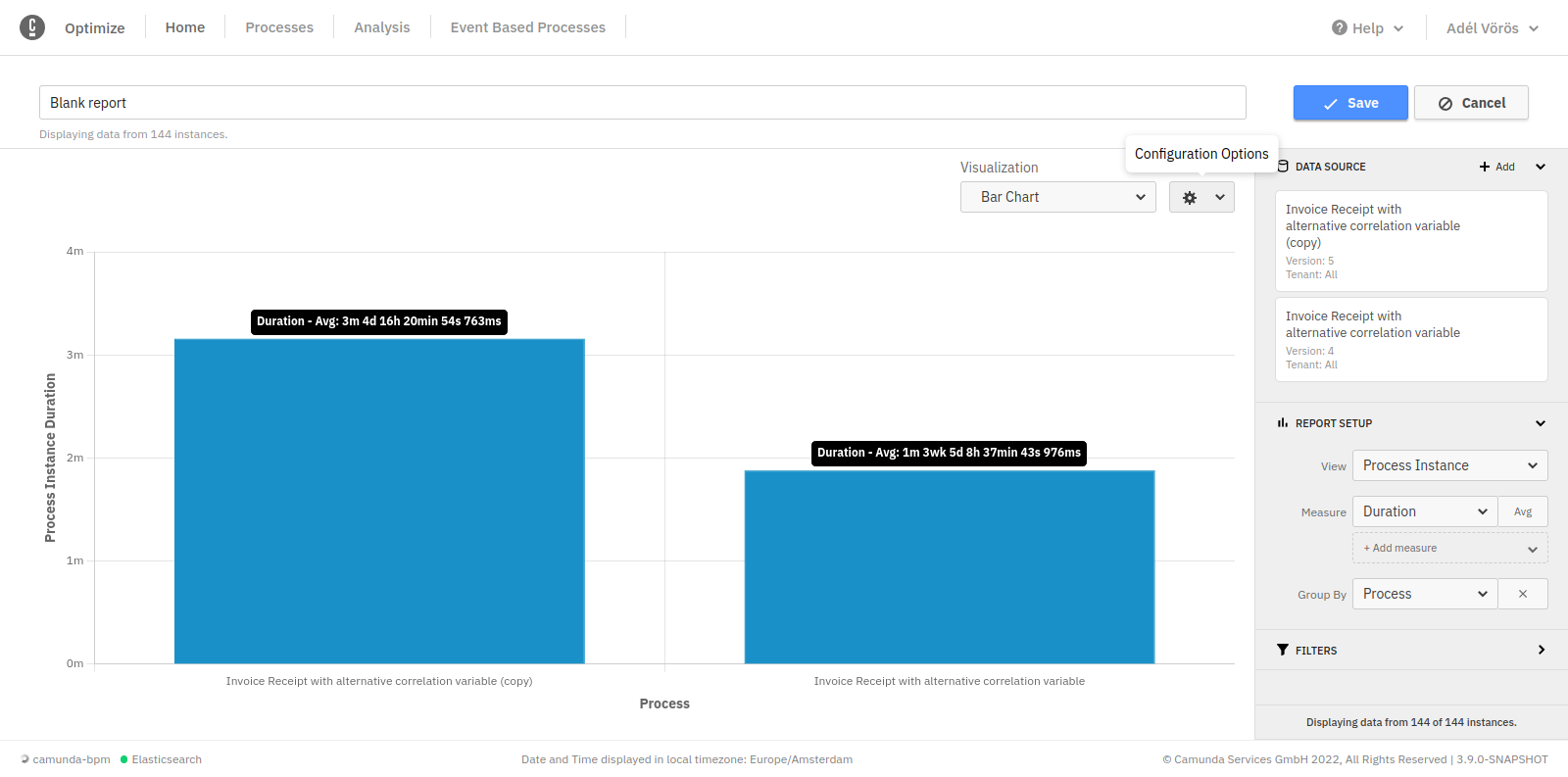Viewport: 1568px width, 777px height.
Task: Switch to the Analysis tab
Action: pos(382,27)
